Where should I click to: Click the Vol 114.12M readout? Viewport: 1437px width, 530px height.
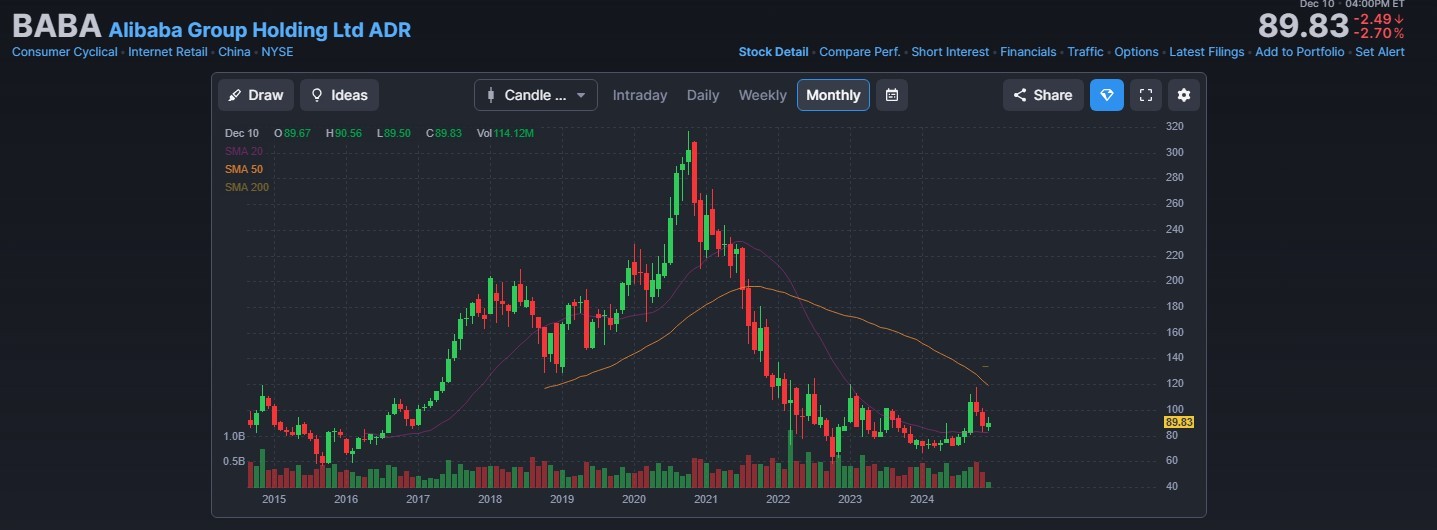pos(505,133)
